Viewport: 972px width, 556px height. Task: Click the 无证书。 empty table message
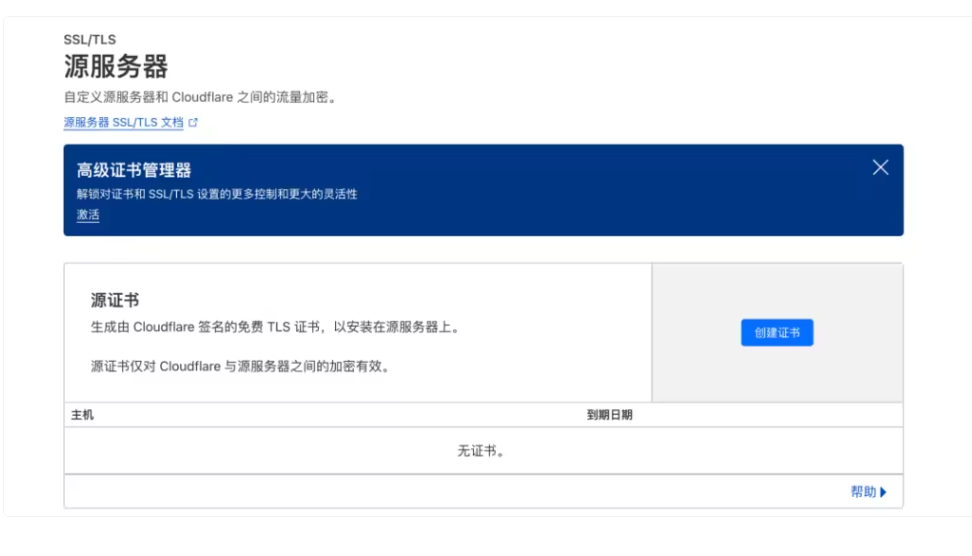(x=482, y=451)
